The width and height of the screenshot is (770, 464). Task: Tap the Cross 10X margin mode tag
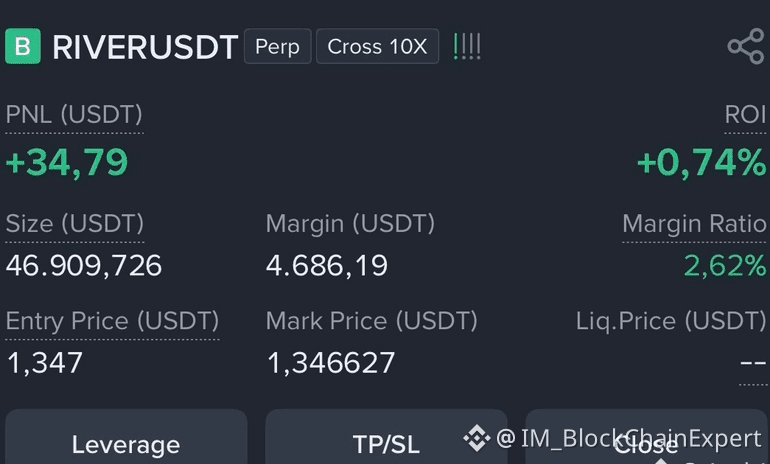coord(377,46)
